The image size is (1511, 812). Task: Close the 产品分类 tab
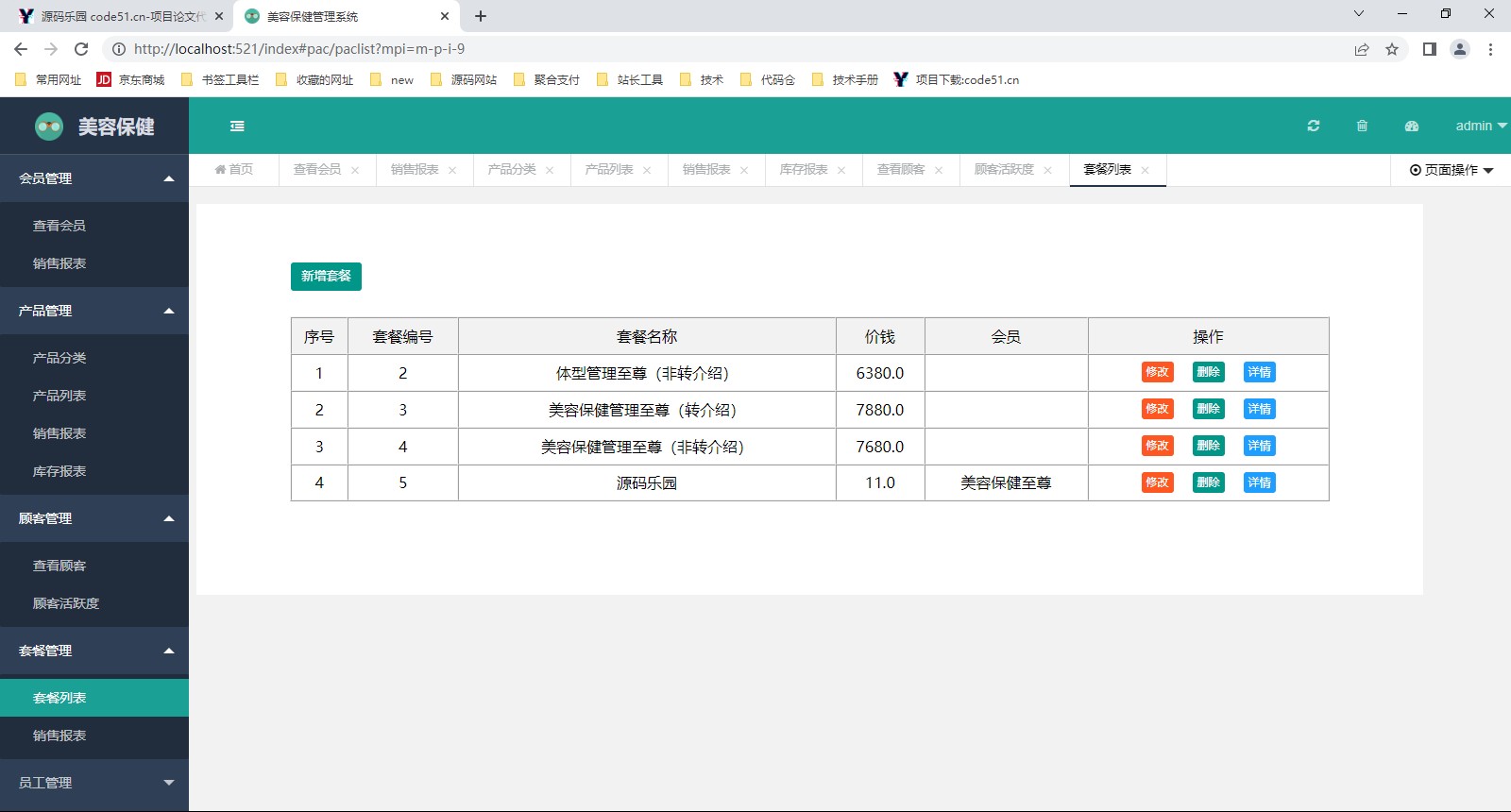point(550,170)
